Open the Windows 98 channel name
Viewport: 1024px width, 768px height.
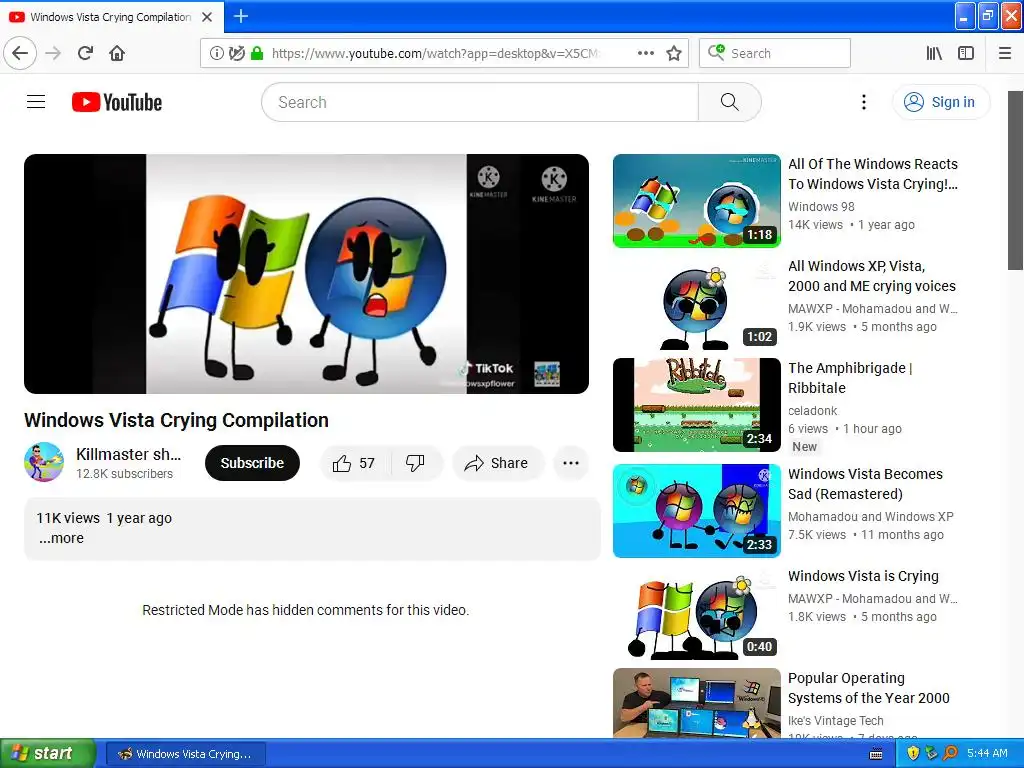point(821,206)
